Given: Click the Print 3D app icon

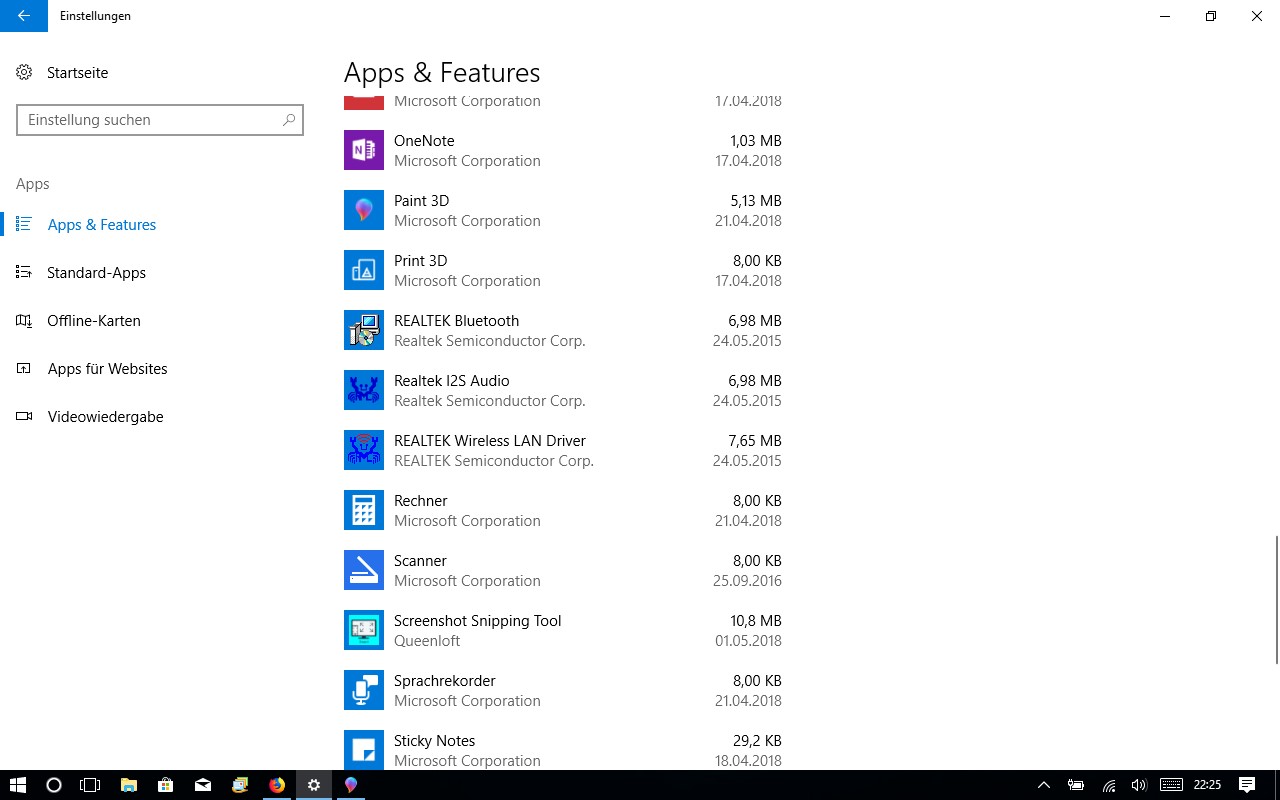Looking at the screenshot, I should (364, 270).
